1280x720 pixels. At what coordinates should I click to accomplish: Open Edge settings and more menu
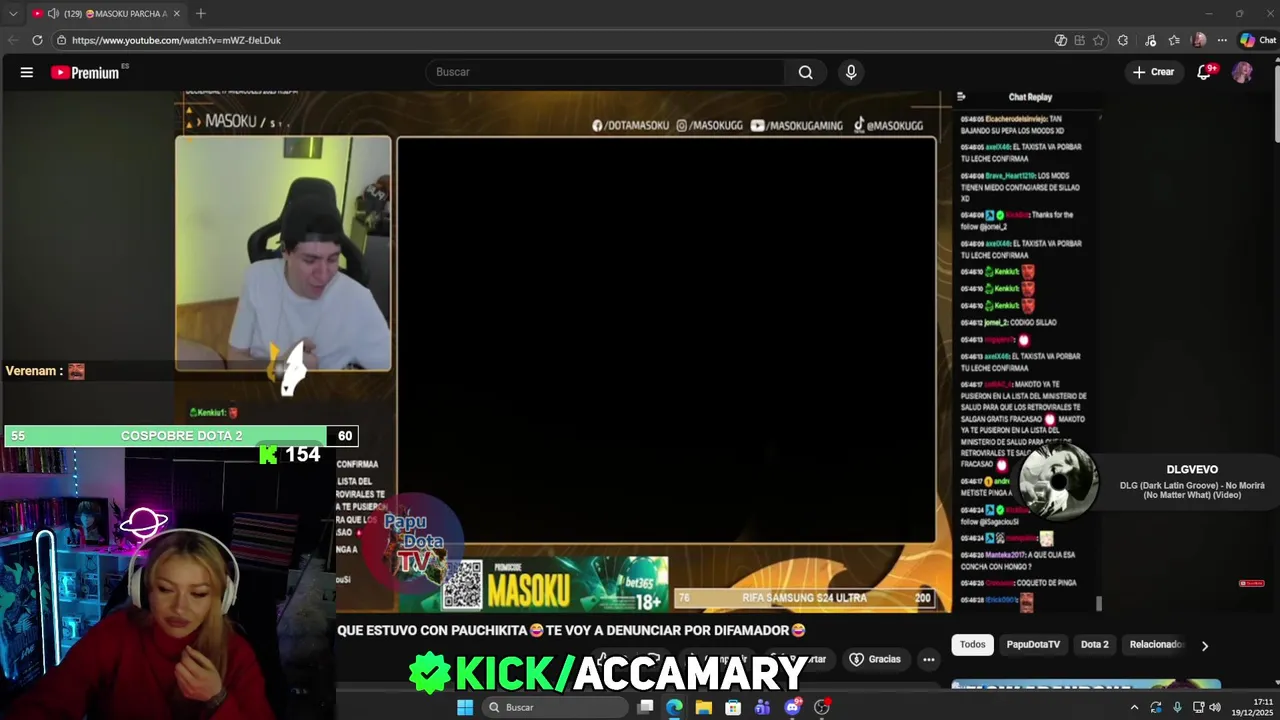coord(1222,40)
